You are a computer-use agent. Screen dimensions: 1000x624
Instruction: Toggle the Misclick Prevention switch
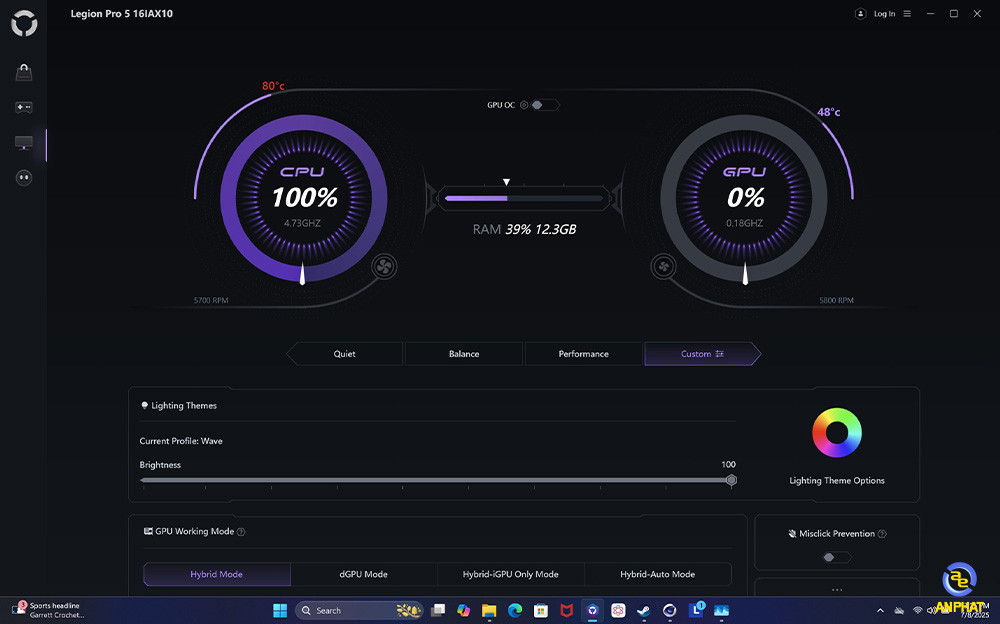pyautogui.click(x=837, y=558)
